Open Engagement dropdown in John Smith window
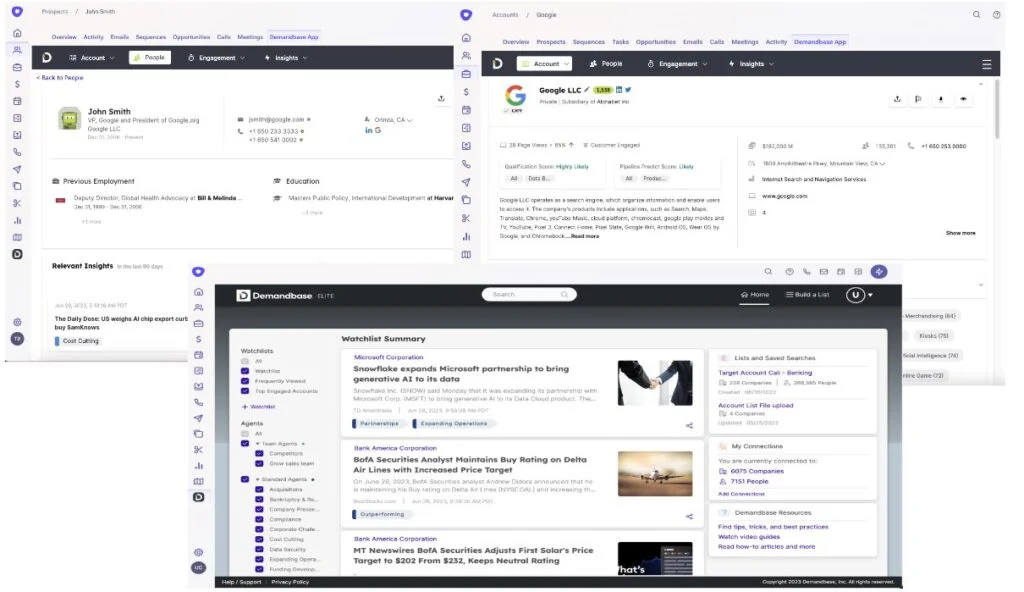This screenshot has width=1024, height=592. click(x=216, y=58)
